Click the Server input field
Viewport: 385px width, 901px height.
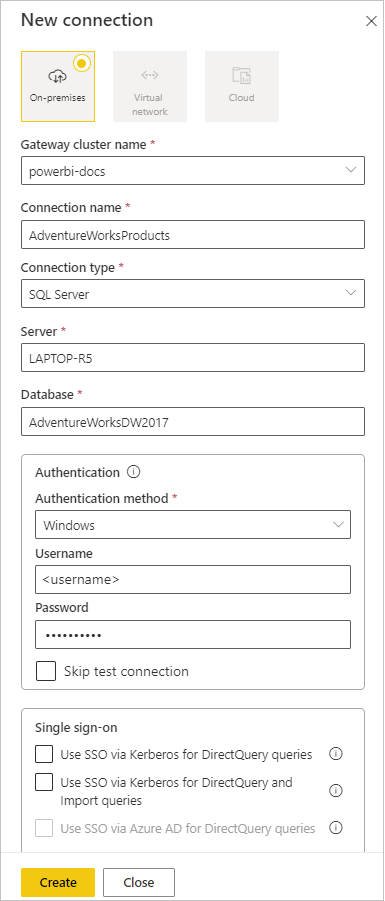(x=192, y=358)
